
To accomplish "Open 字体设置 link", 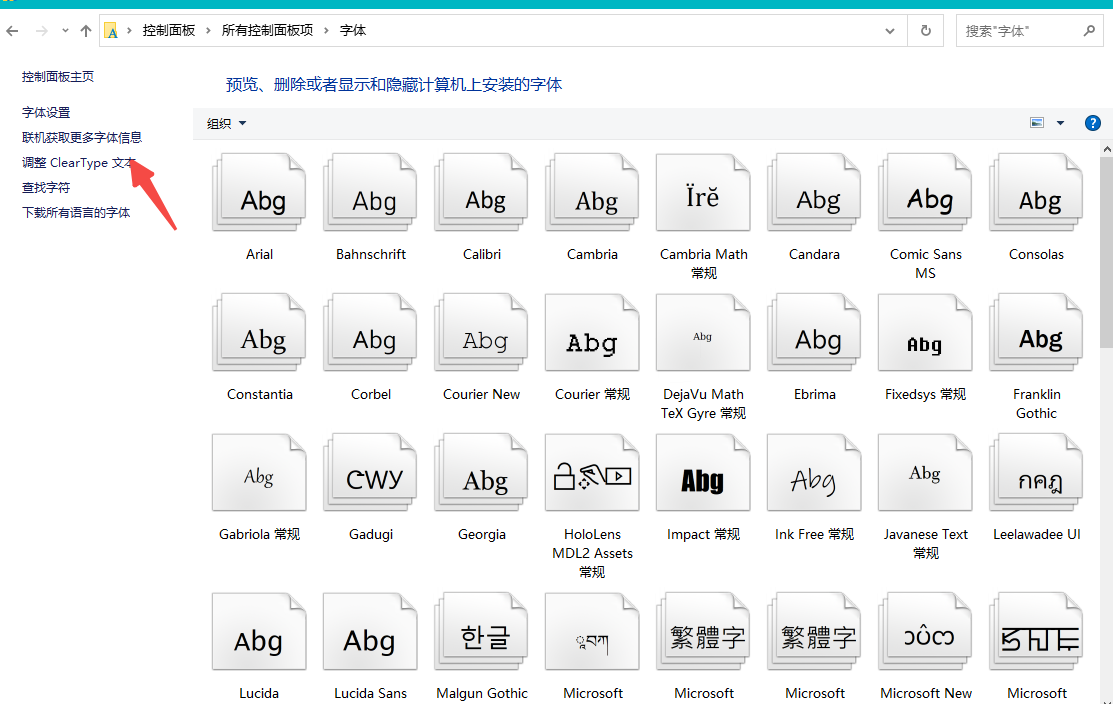I will [x=46, y=113].
